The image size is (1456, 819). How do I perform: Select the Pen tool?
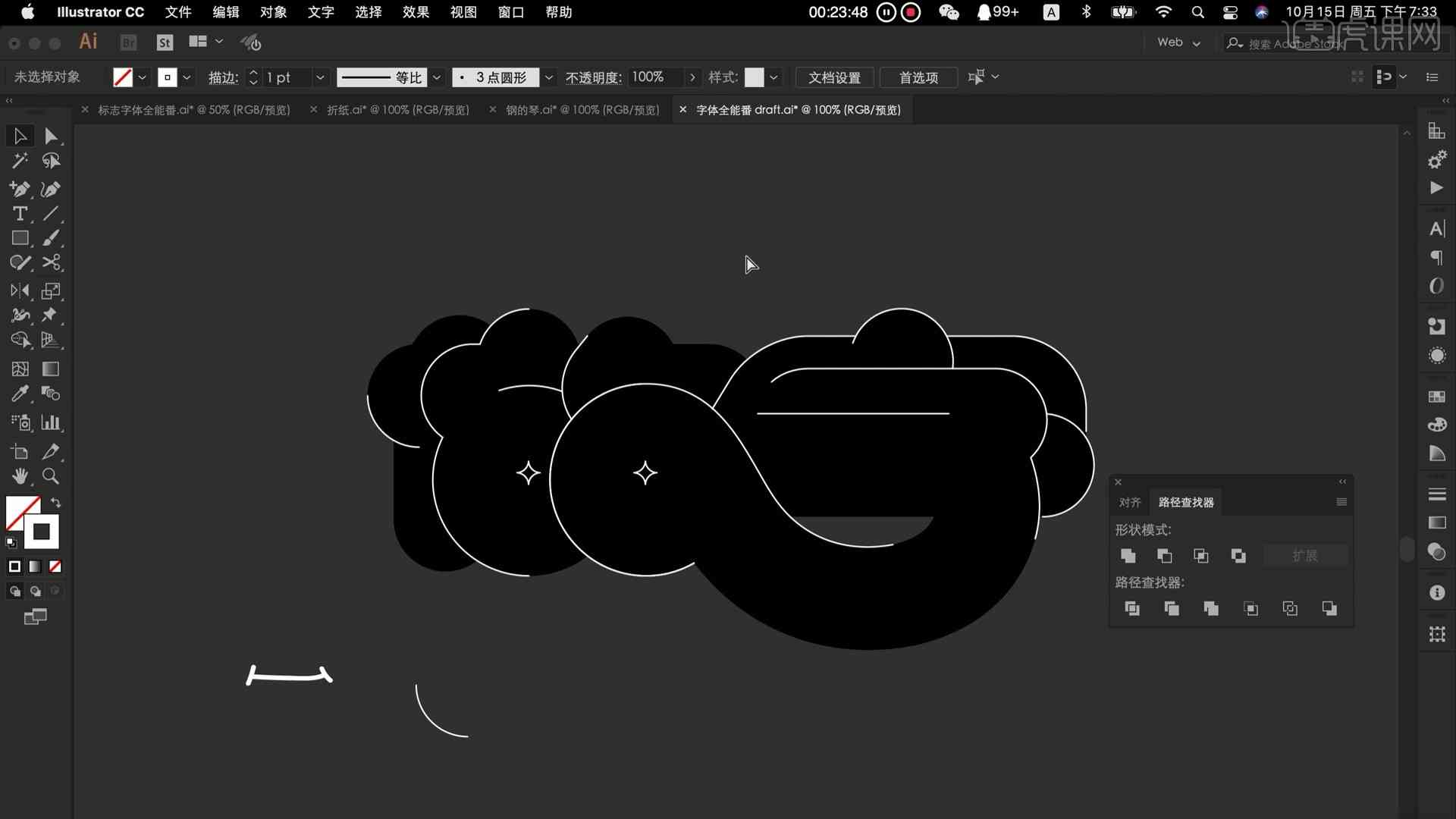20,189
